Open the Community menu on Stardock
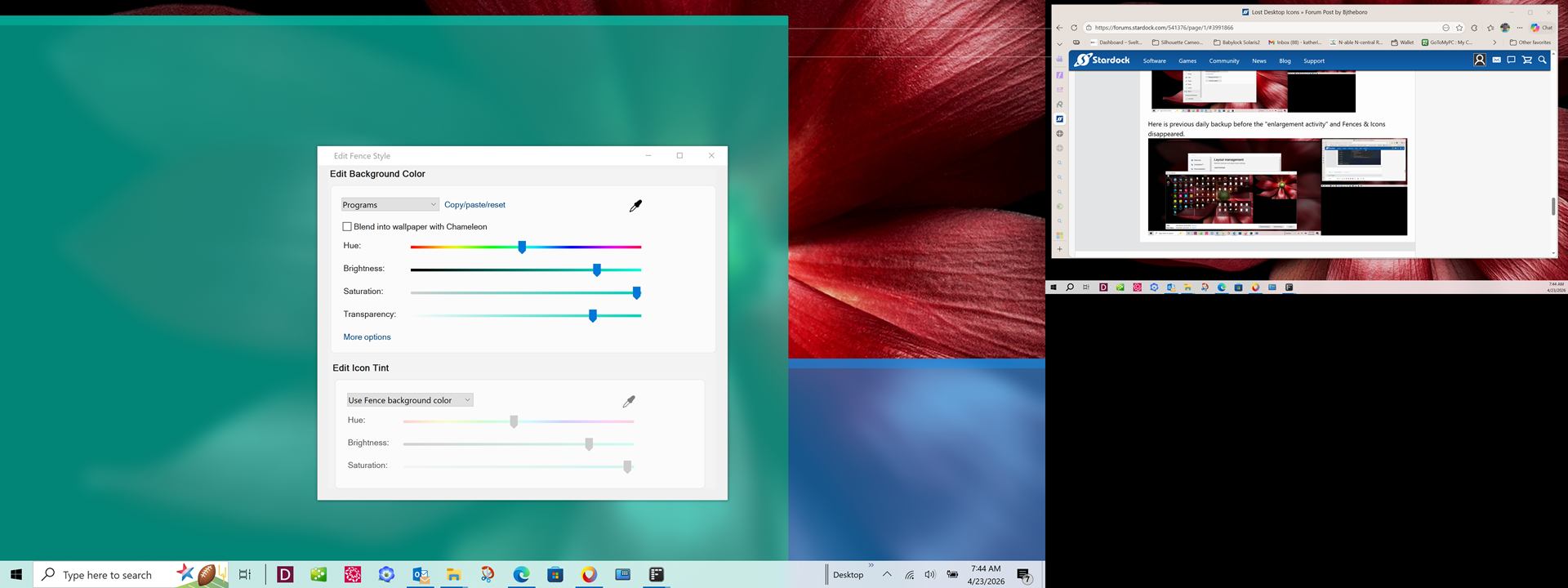Screen dimensions: 1568x588 pos(1223,61)
